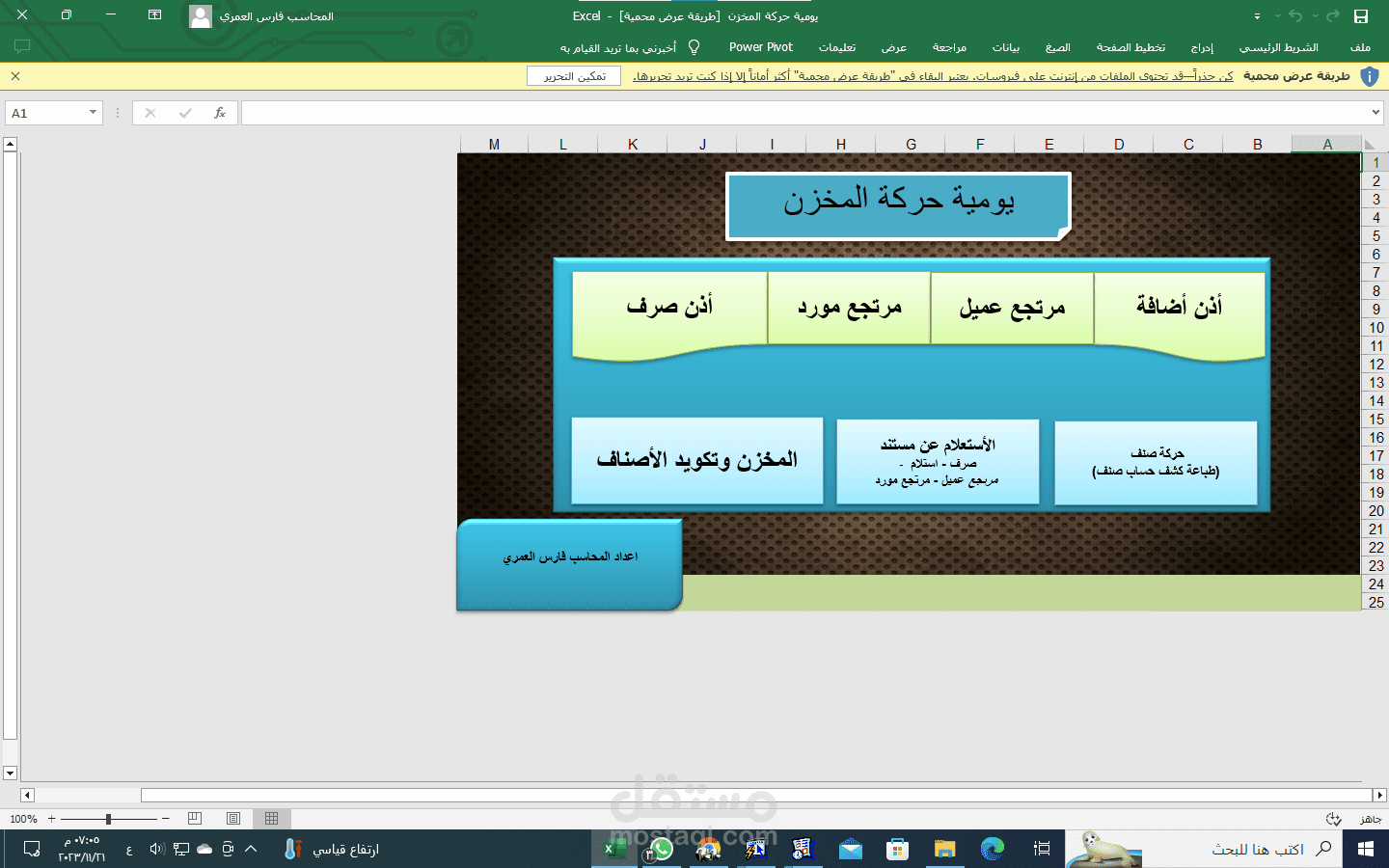Open the عرض (View) tab
The width and height of the screenshot is (1389, 868).
pos(894,47)
